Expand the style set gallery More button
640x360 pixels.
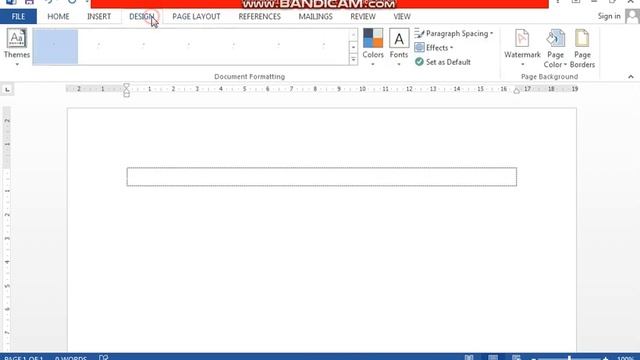pyautogui.click(x=353, y=60)
